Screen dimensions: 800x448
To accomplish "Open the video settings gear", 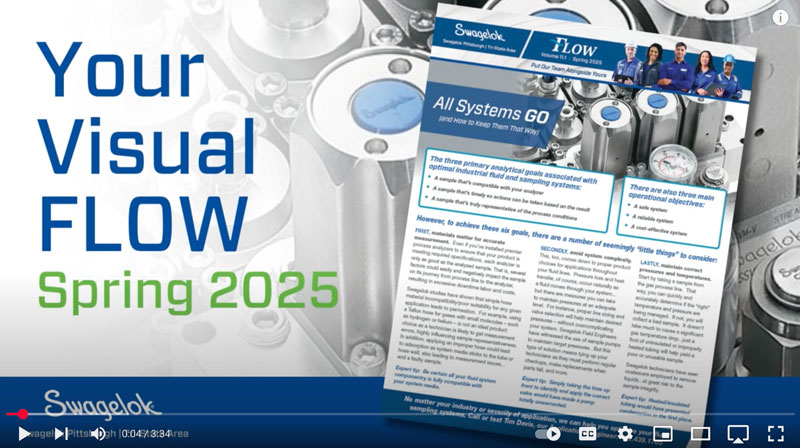I will pyautogui.click(x=625, y=434).
